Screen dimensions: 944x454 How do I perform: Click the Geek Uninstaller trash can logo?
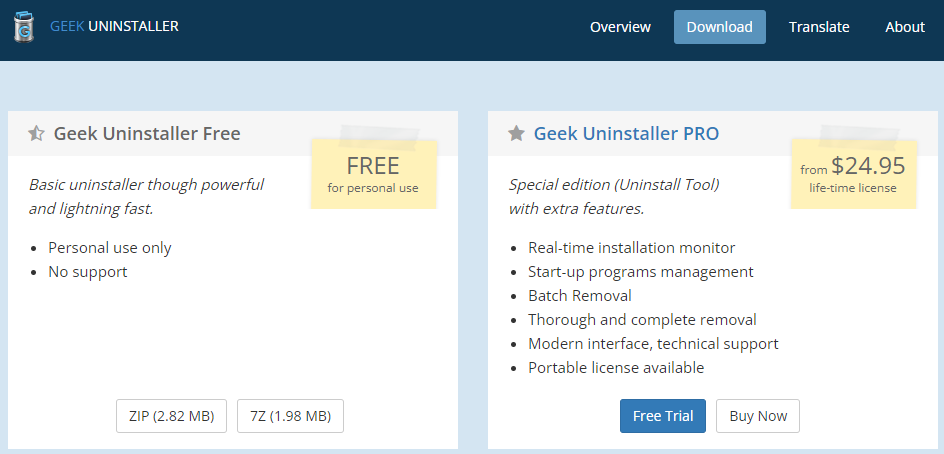point(23,27)
